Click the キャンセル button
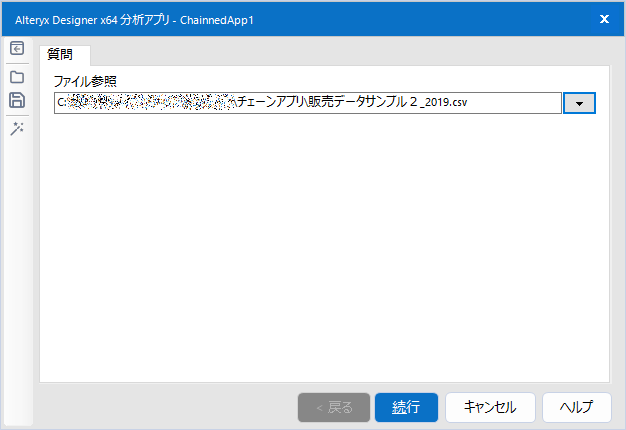626x430 pixels. click(490, 407)
